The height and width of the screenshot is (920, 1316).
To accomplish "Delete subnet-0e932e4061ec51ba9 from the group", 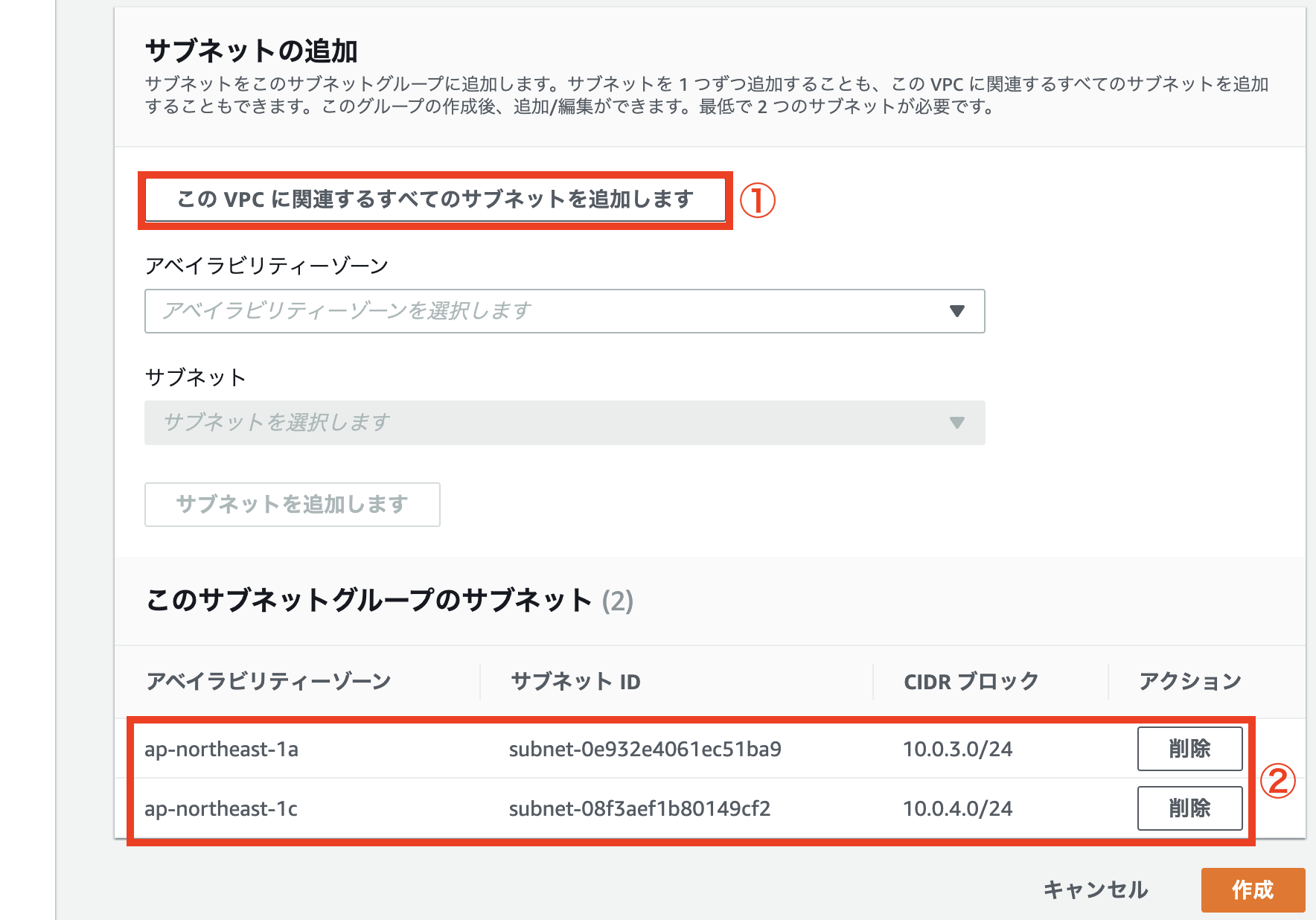I will tap(1189, 749).
